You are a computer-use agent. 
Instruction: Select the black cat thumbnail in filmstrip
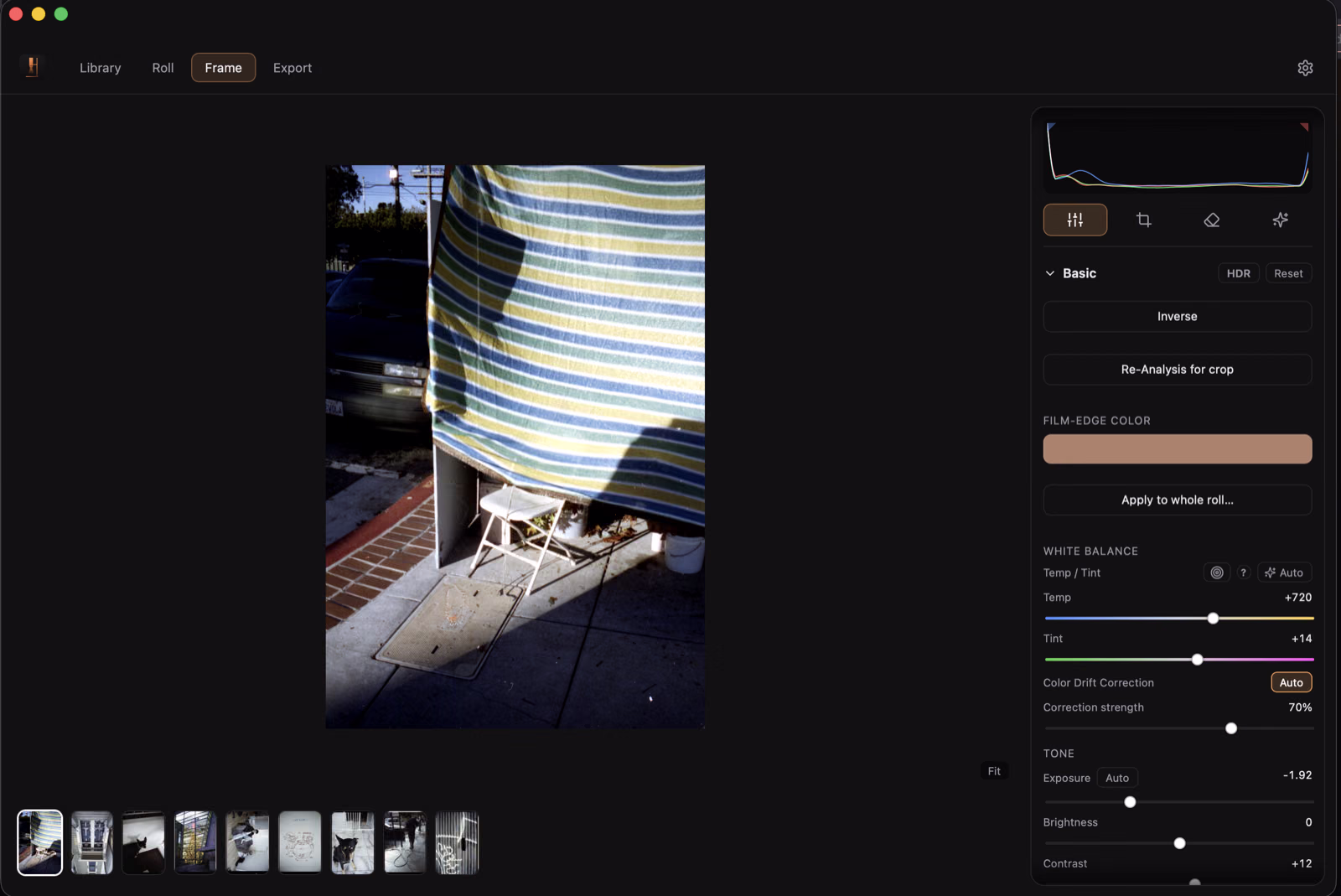143,842
